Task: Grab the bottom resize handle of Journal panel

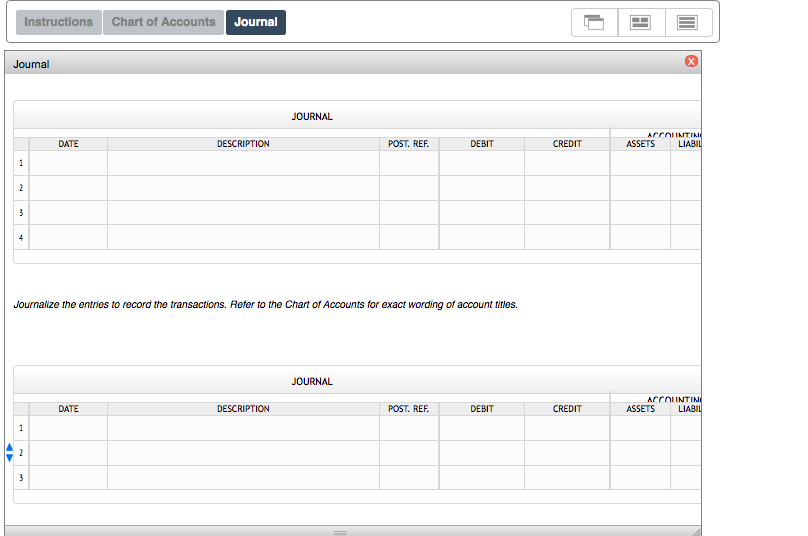Action: [x=340, y=532]
